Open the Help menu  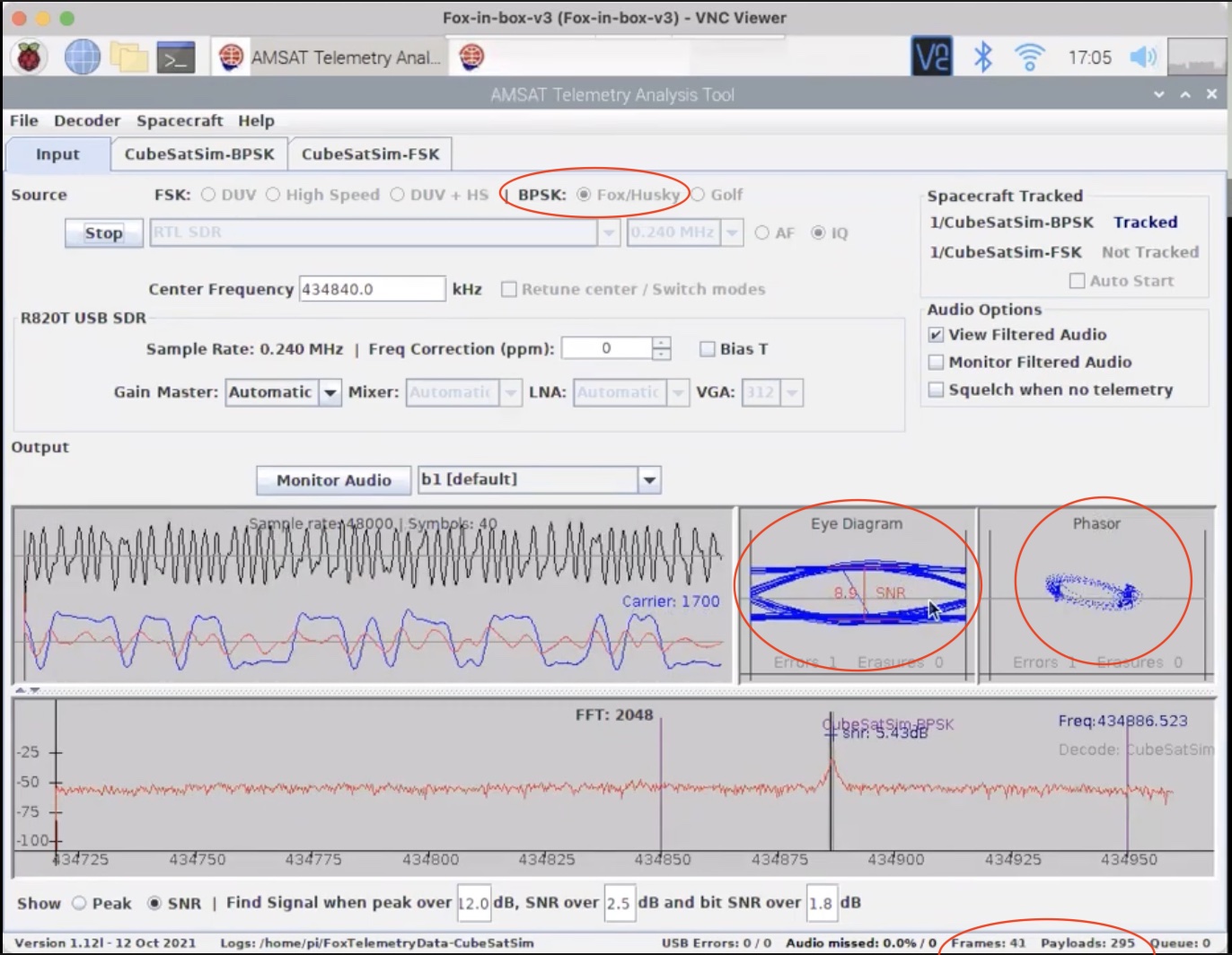click(x=256, y=120)
